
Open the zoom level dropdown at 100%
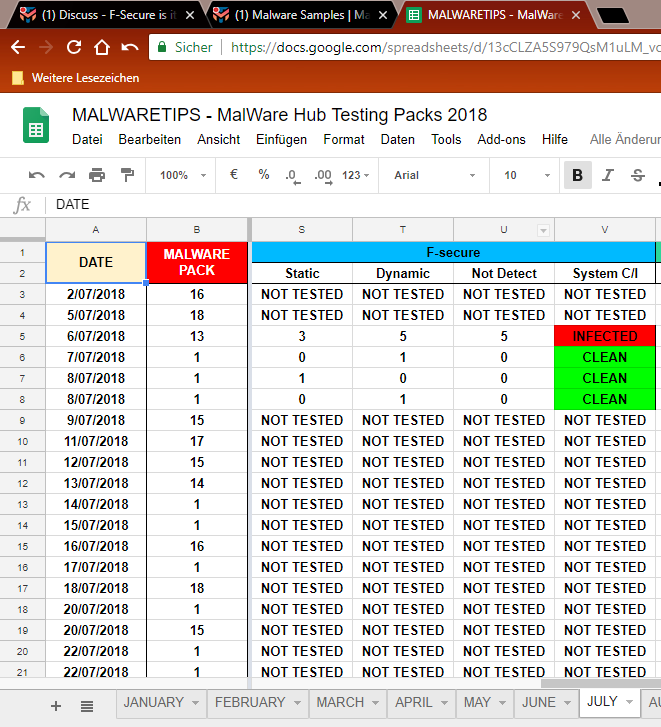pos(182,175)
